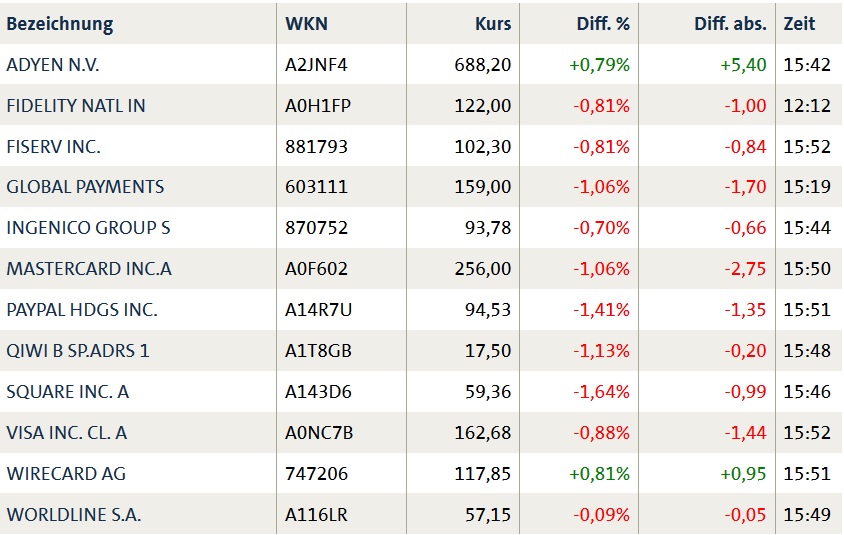Image resolution: width=844 pixels, height=535 pixels.
Task: Click QIWI B SP.ADRS 1 name
Action: click(x=78, y=351)
